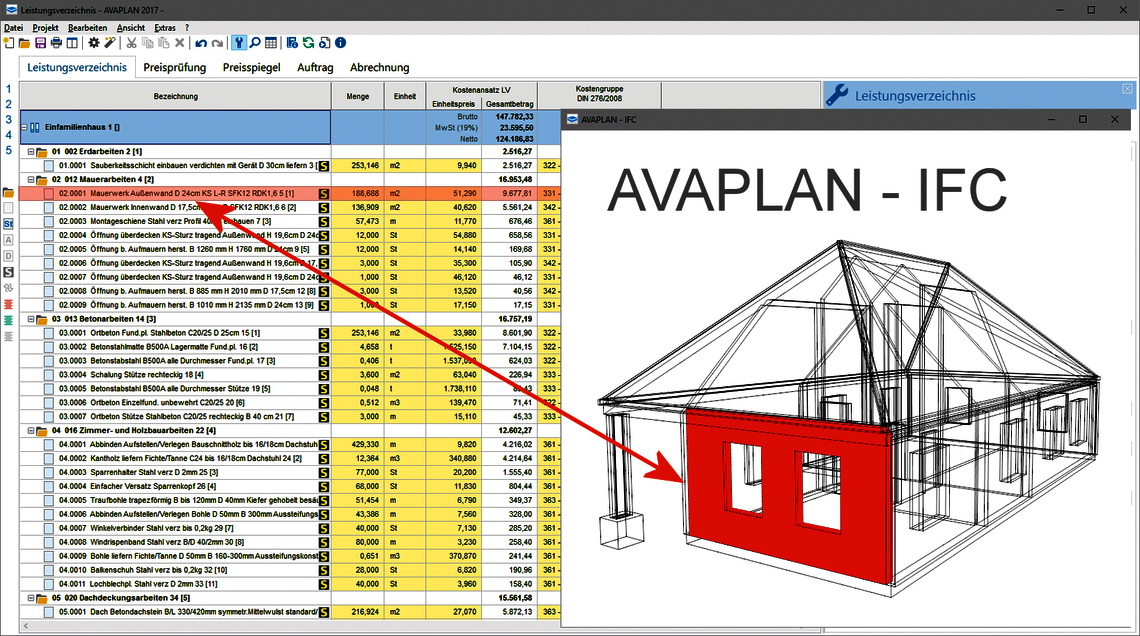
Task: Click the St icon in the left sidebar
Action: tap(9, 224)
